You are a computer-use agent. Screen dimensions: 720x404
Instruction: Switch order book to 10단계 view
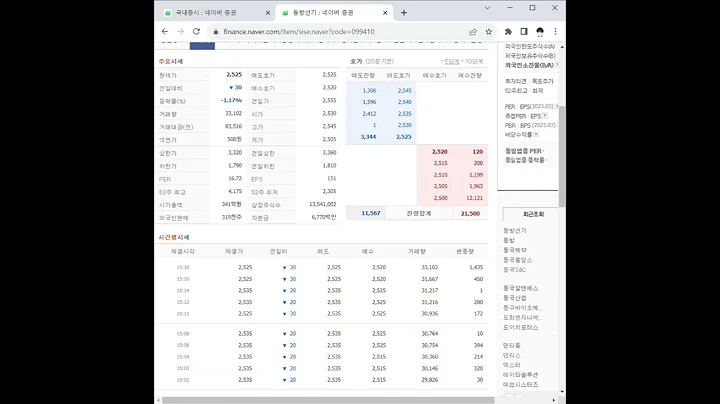click(474, 62)
